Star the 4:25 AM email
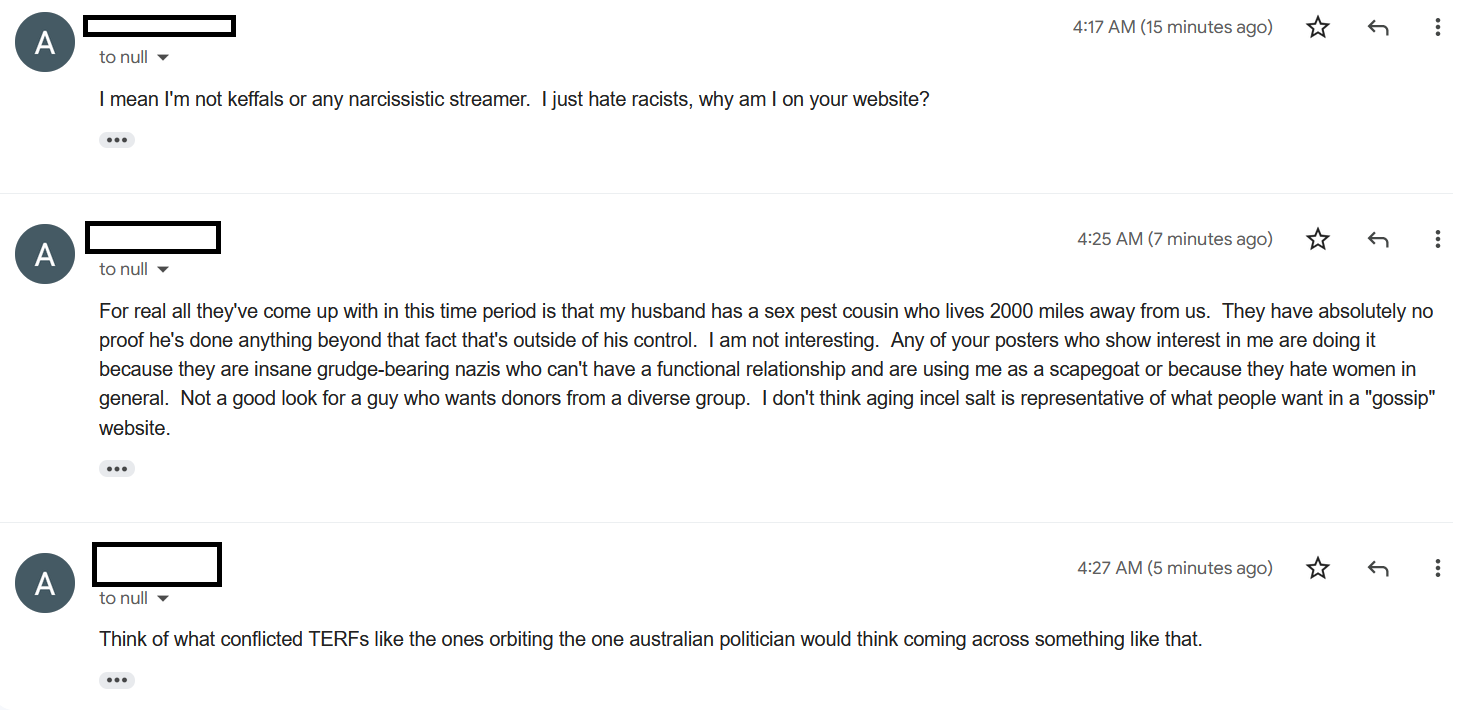 pos(1318,239)
